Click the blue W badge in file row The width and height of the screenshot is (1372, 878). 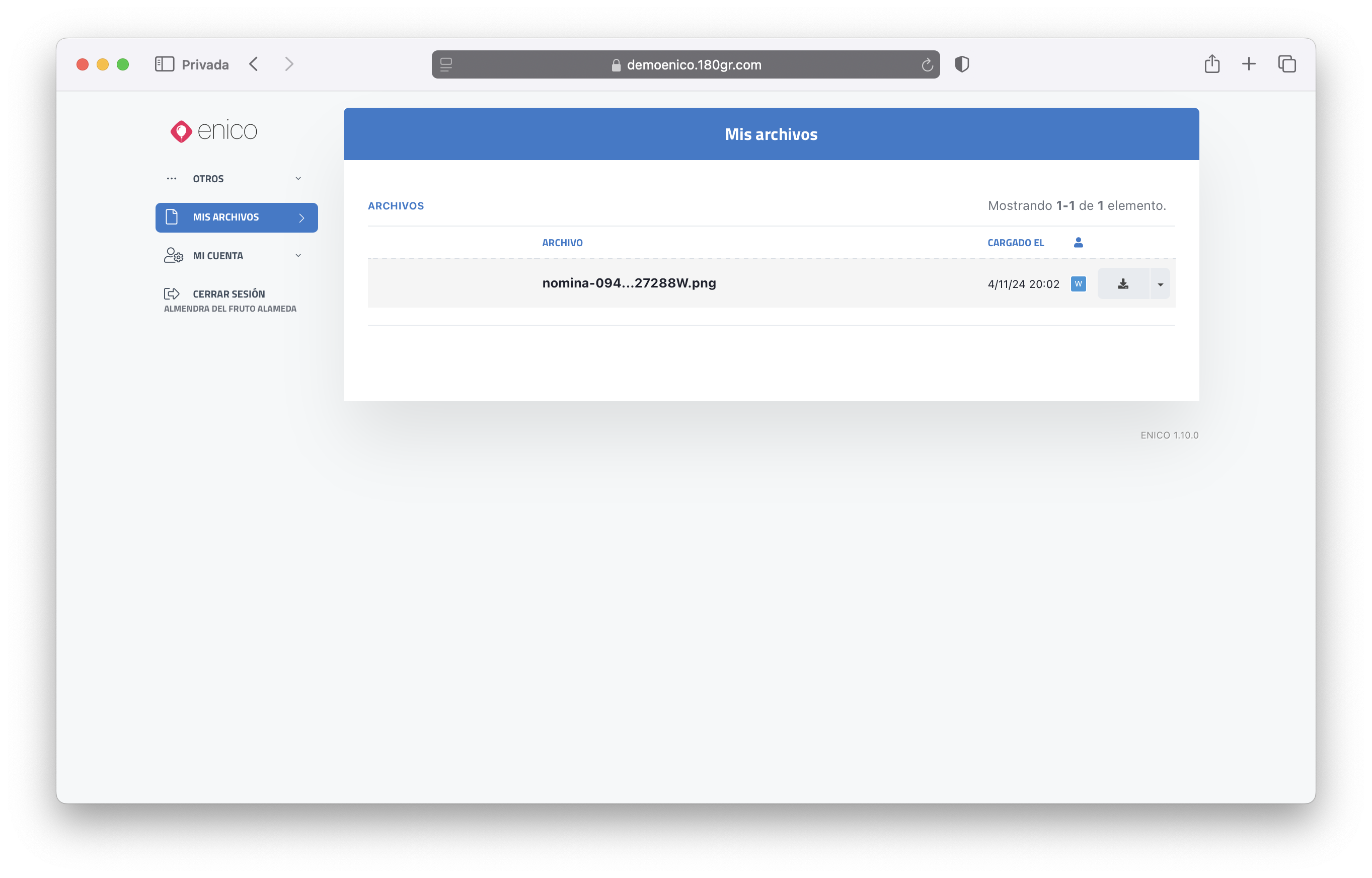1078,284
